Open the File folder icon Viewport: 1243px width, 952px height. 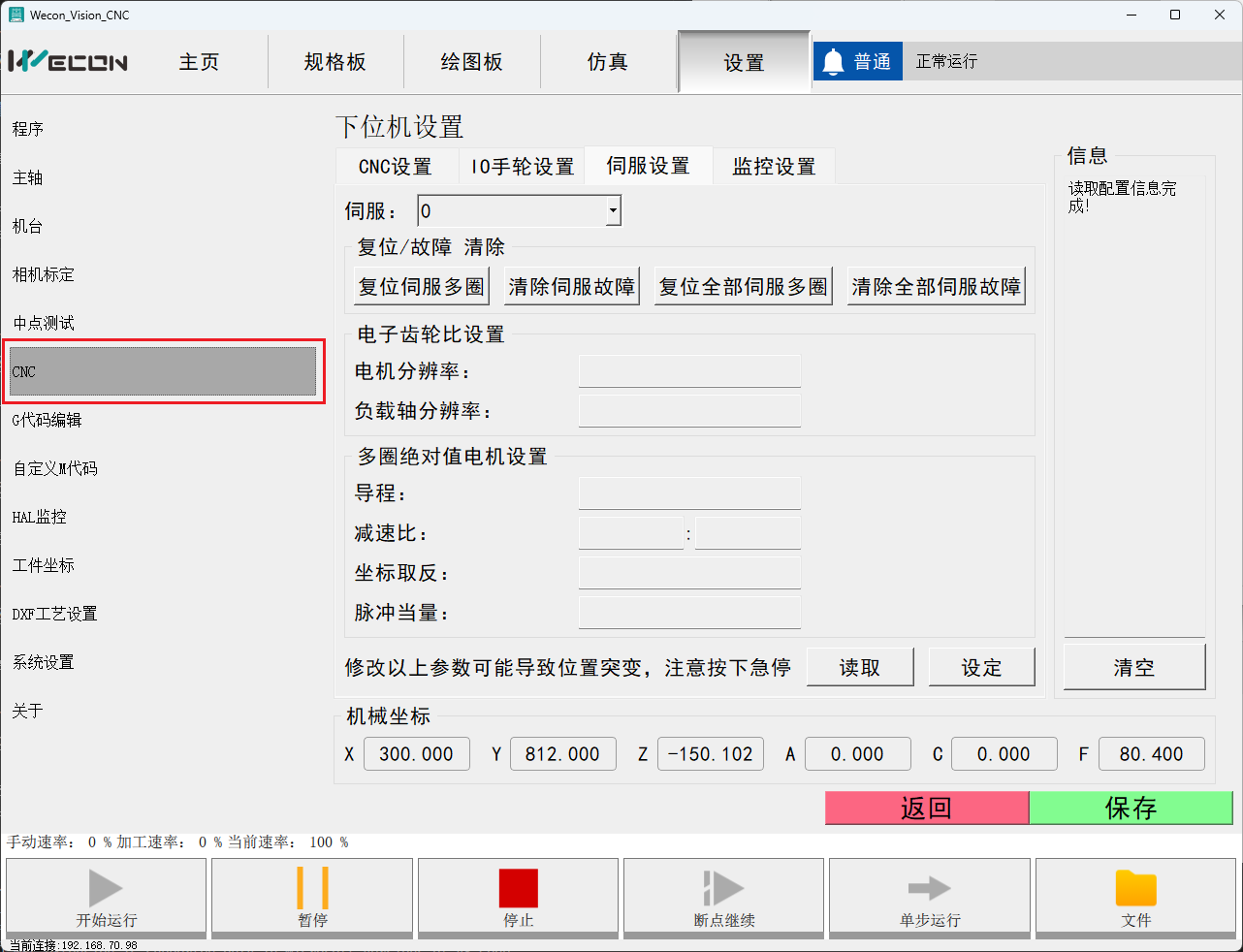pyautogui.click(x=1135, y=887)
